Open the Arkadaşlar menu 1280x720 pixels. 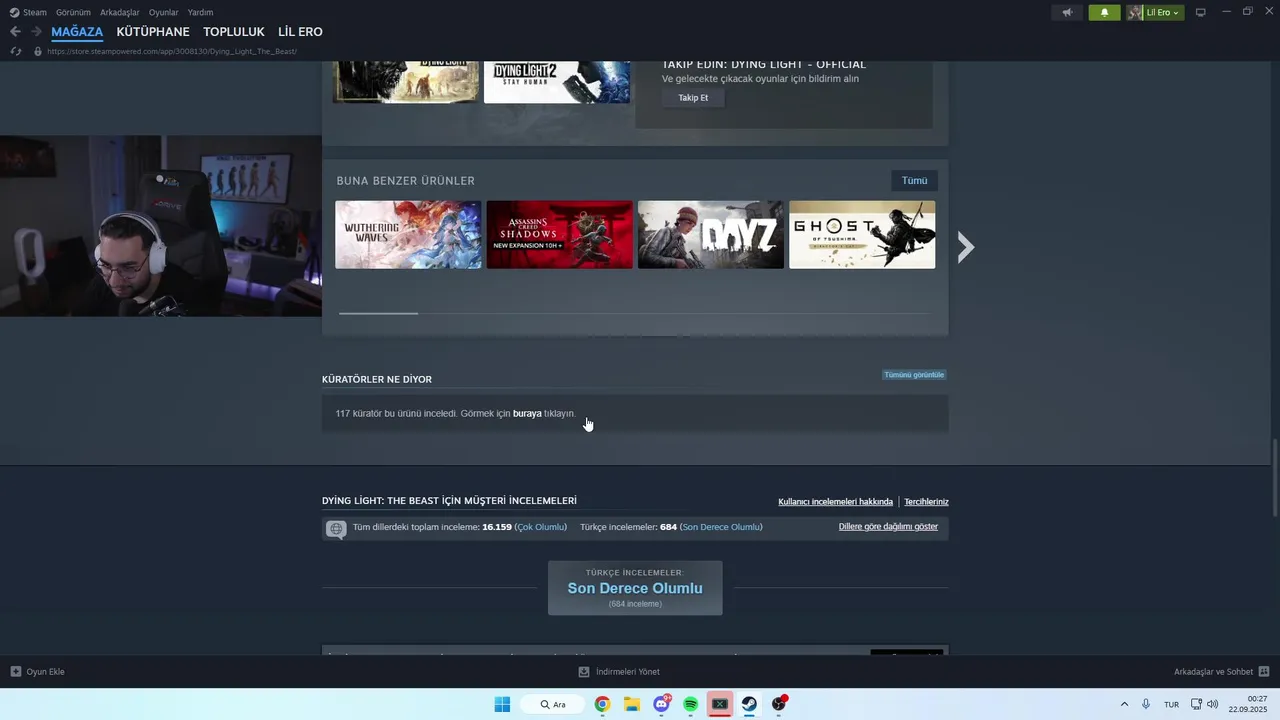click(120, 12)
